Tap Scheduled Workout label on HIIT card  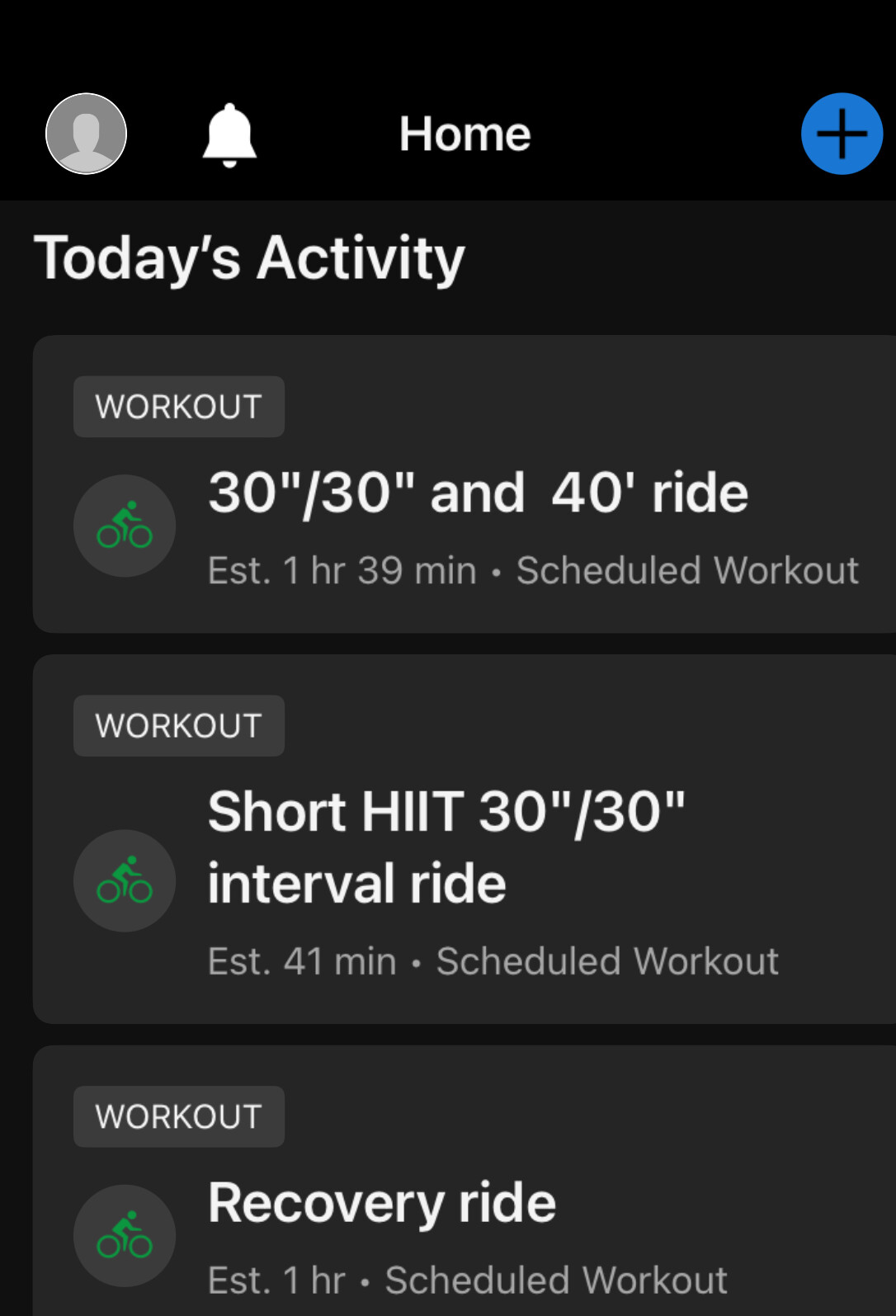[x=608, y=961]
